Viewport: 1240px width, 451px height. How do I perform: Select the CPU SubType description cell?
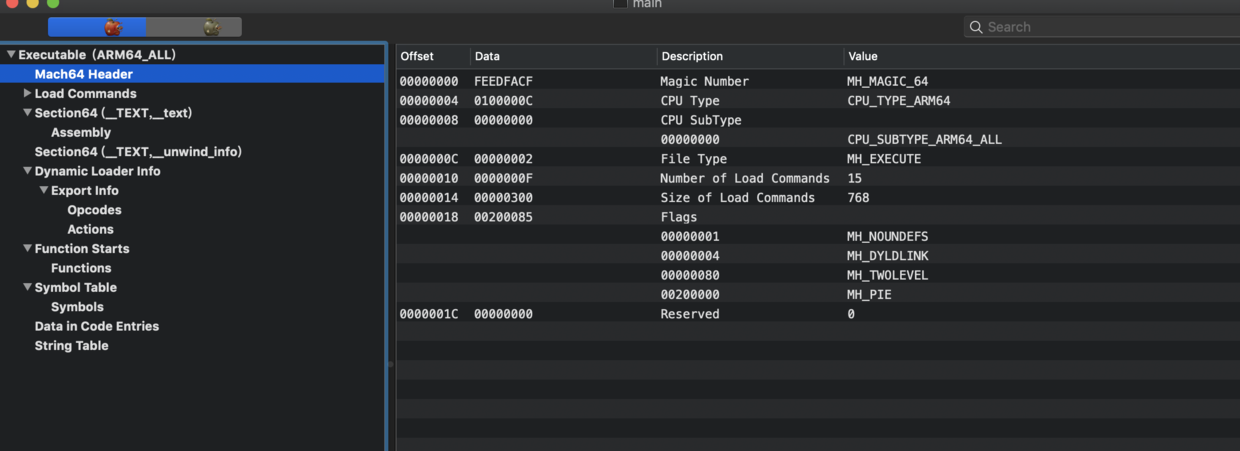[x=700, y=120]
